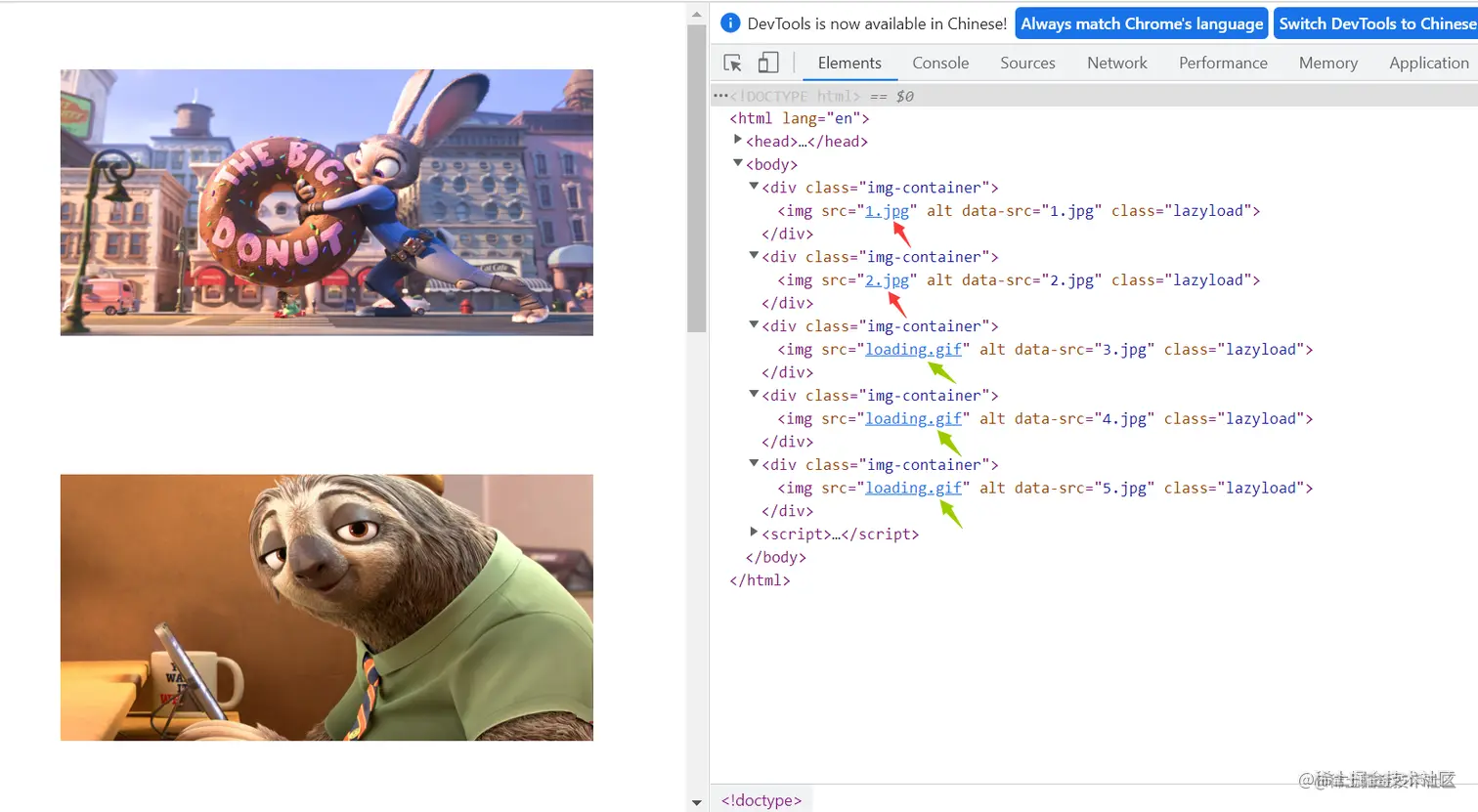Collapse the second img-container div

coord(754,255)
